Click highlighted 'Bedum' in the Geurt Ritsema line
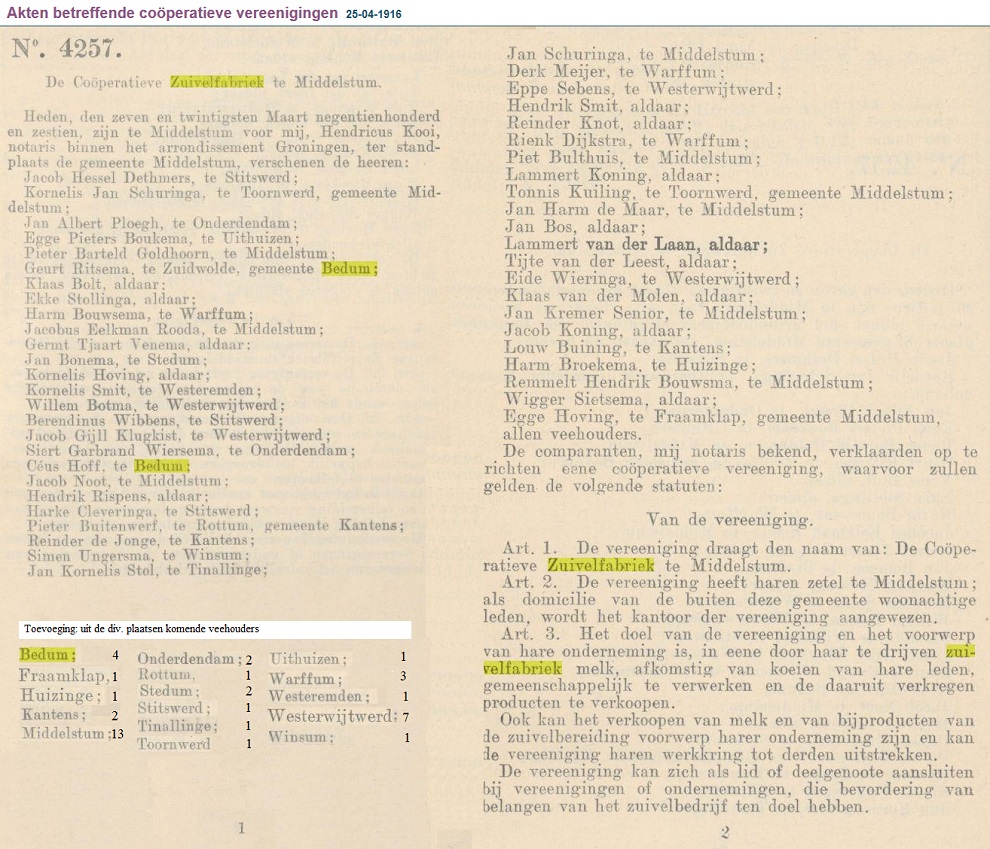The width and height of the screenshot is (990, 849). coord(349,268)
